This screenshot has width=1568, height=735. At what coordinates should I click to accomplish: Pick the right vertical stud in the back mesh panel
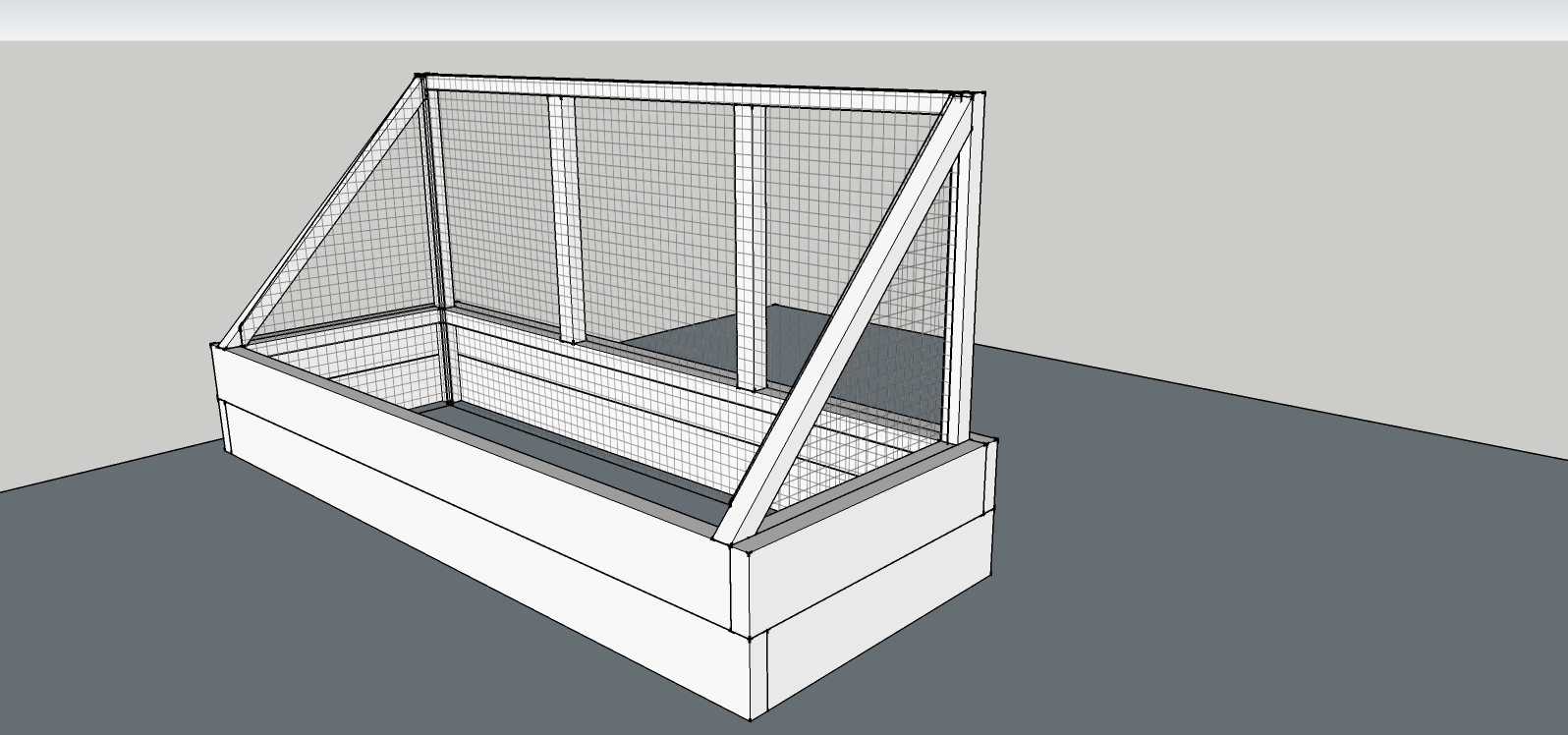pos(752,246)
